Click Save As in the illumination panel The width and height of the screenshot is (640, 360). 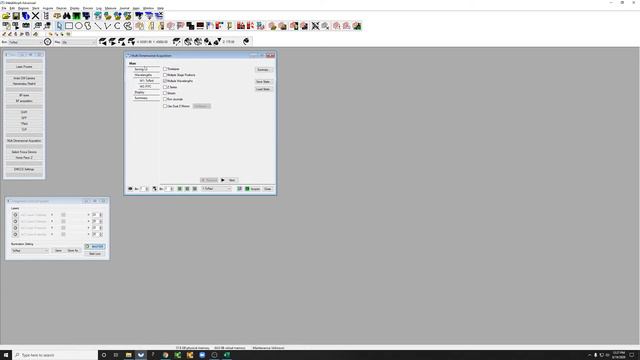tap(73, 251)
